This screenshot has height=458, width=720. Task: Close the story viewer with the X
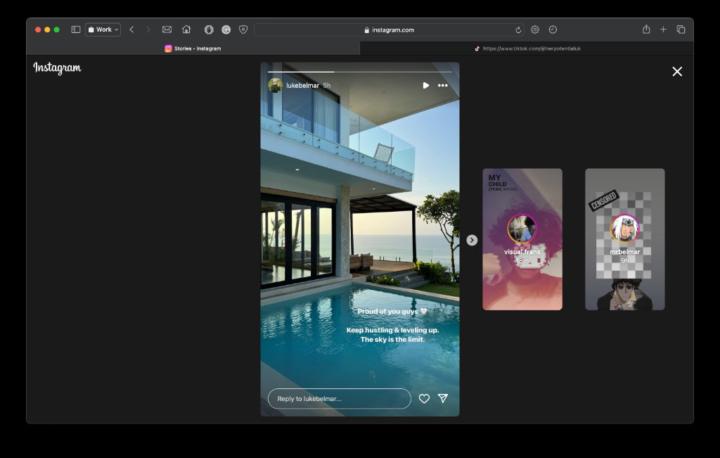(677, 72)
